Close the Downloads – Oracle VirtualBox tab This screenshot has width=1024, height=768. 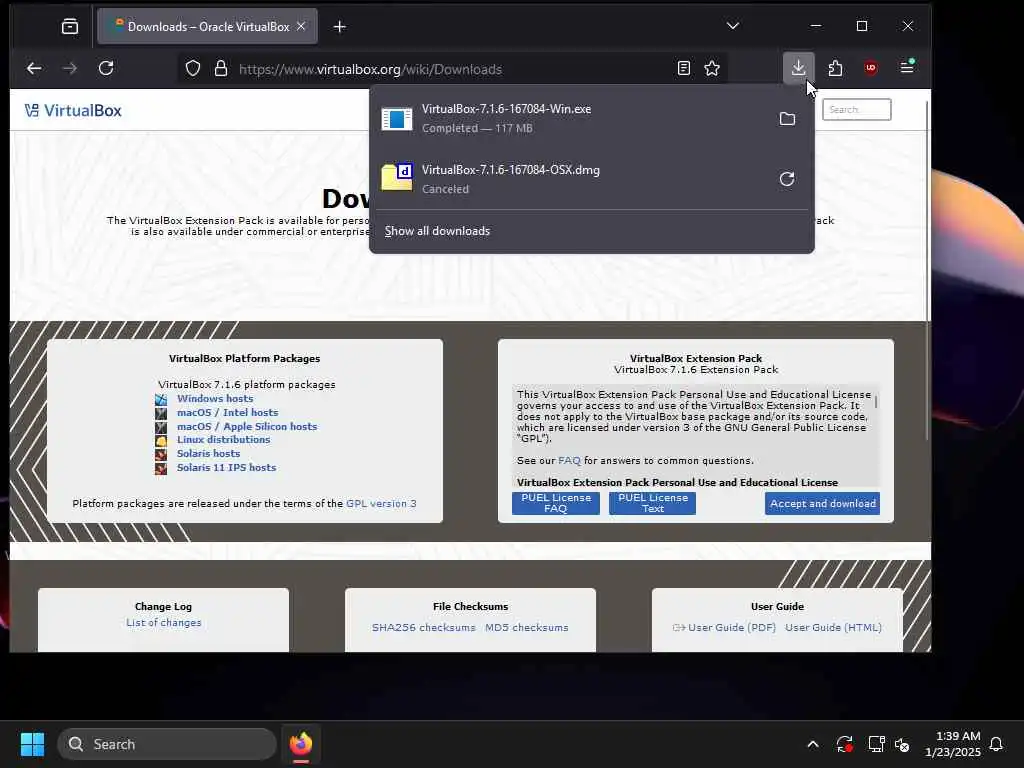[x=301, y=26]
